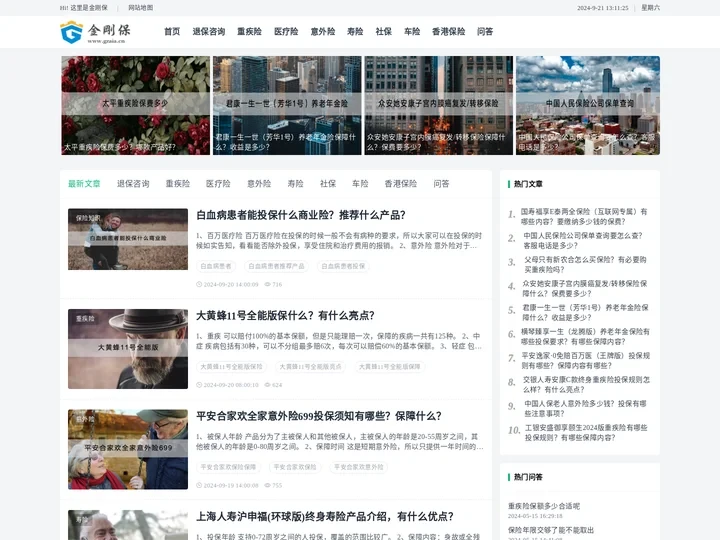Open the 中国人民保险公司保单查询 banner card
Image resolution: width=720 pixels, height=540 pixels.
588,105
